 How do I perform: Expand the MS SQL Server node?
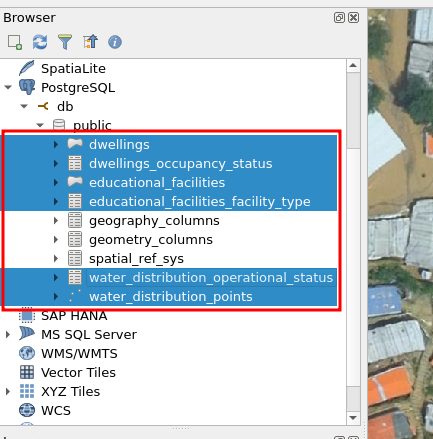tap(7, 334)
